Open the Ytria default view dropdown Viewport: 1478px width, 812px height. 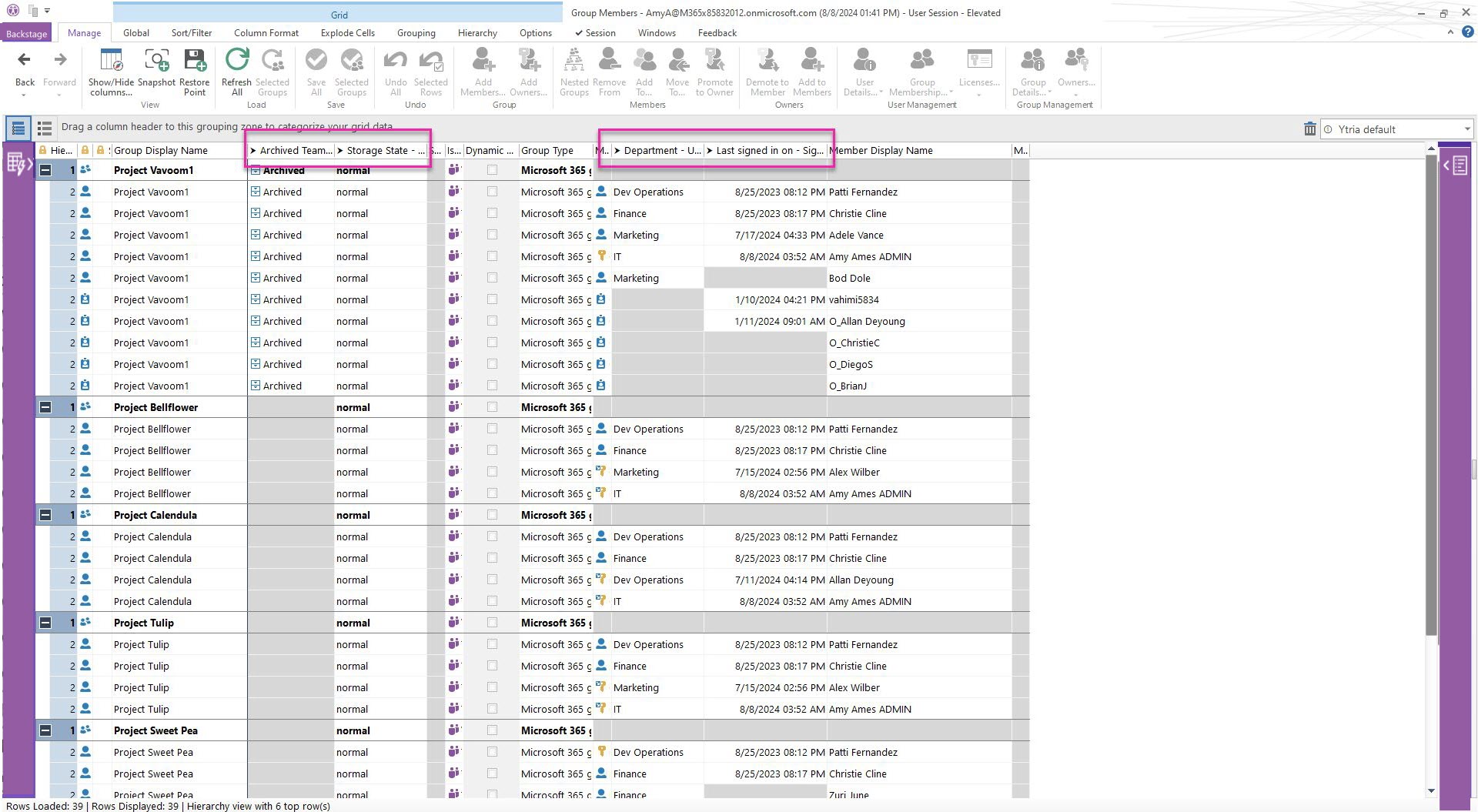pyautogui.click(x=1466, y=129)
